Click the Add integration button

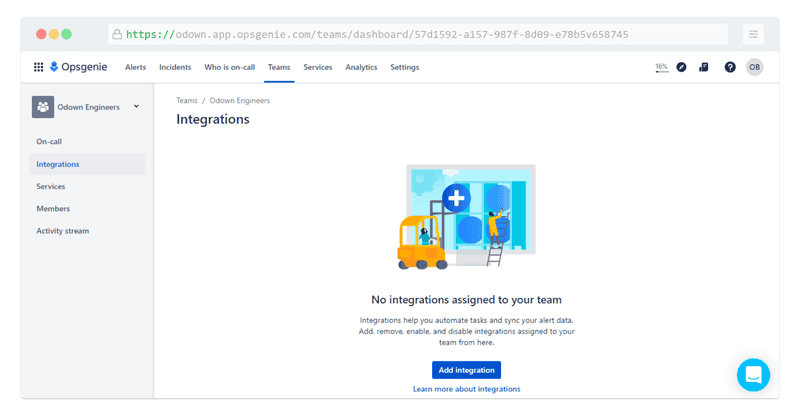466,370
